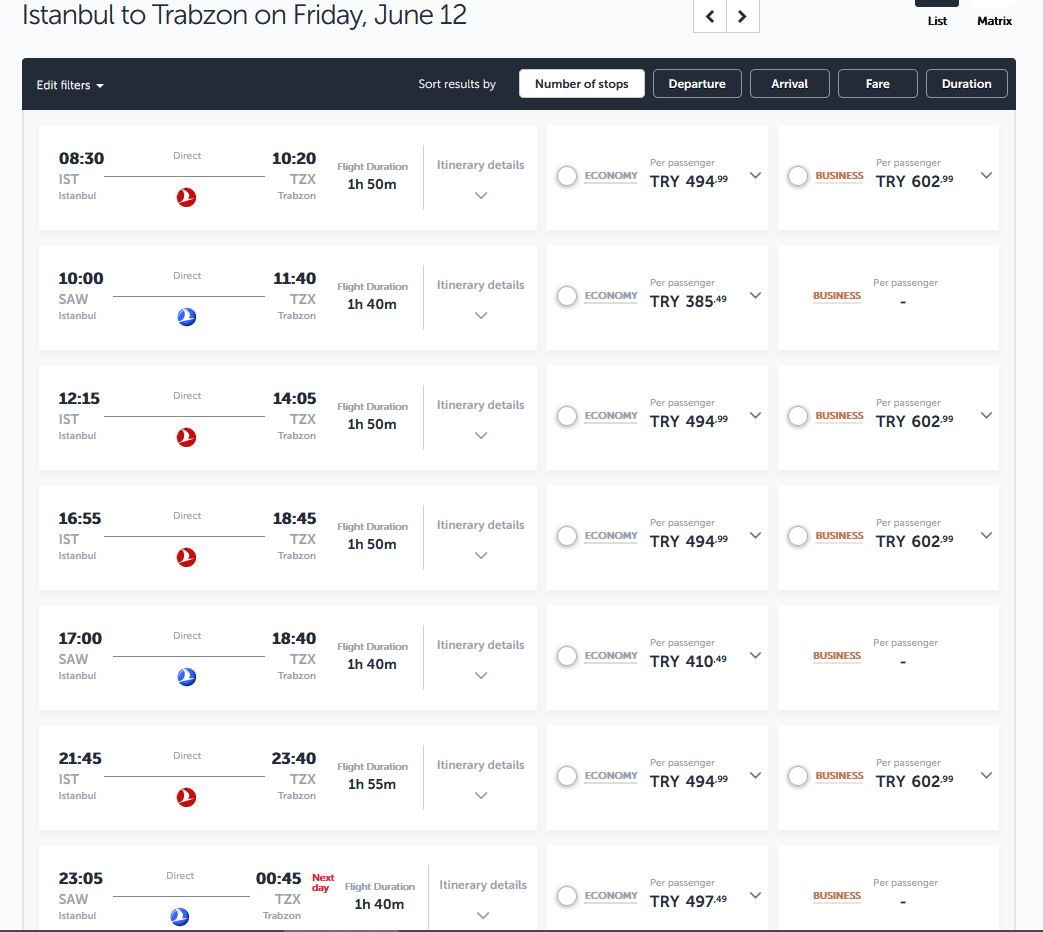
Task: Expand itinerary details for 10:00 flight
Action: tap(481, 315)
